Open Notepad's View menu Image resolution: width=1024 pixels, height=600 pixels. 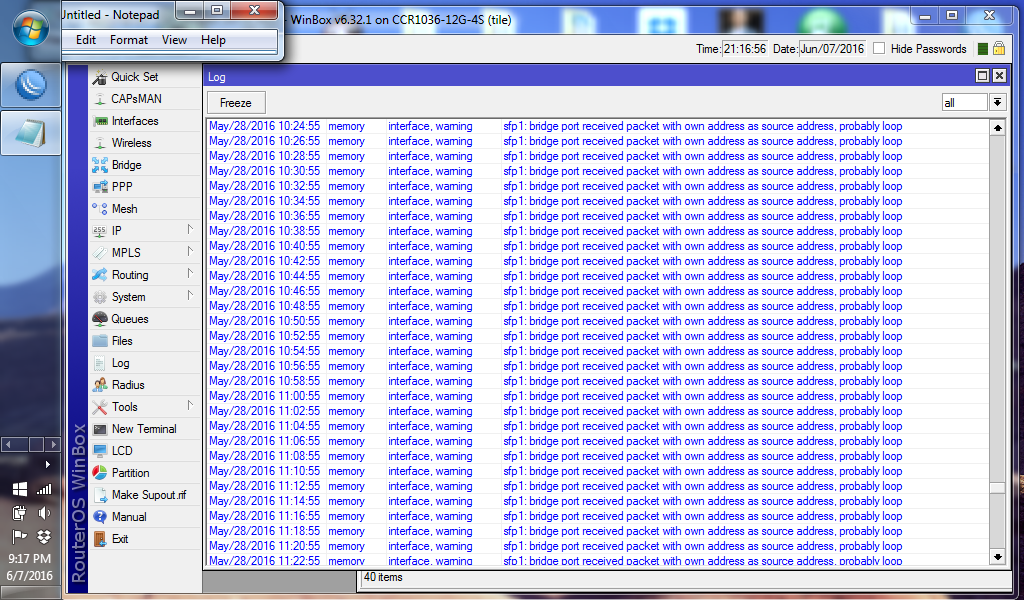[173, 40]
